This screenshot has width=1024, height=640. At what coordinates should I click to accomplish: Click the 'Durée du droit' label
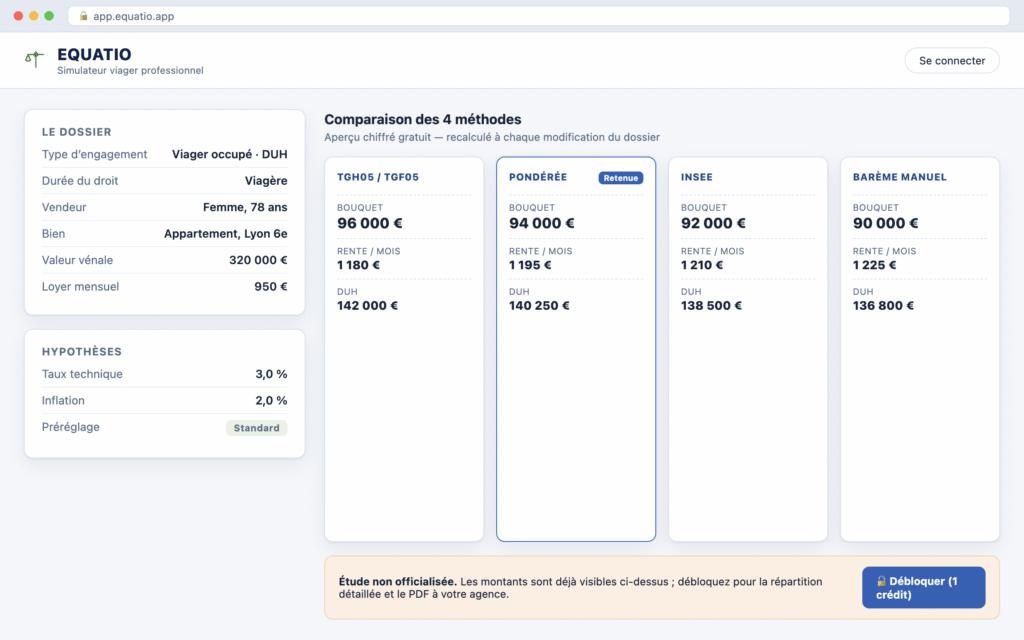[80, 181]
